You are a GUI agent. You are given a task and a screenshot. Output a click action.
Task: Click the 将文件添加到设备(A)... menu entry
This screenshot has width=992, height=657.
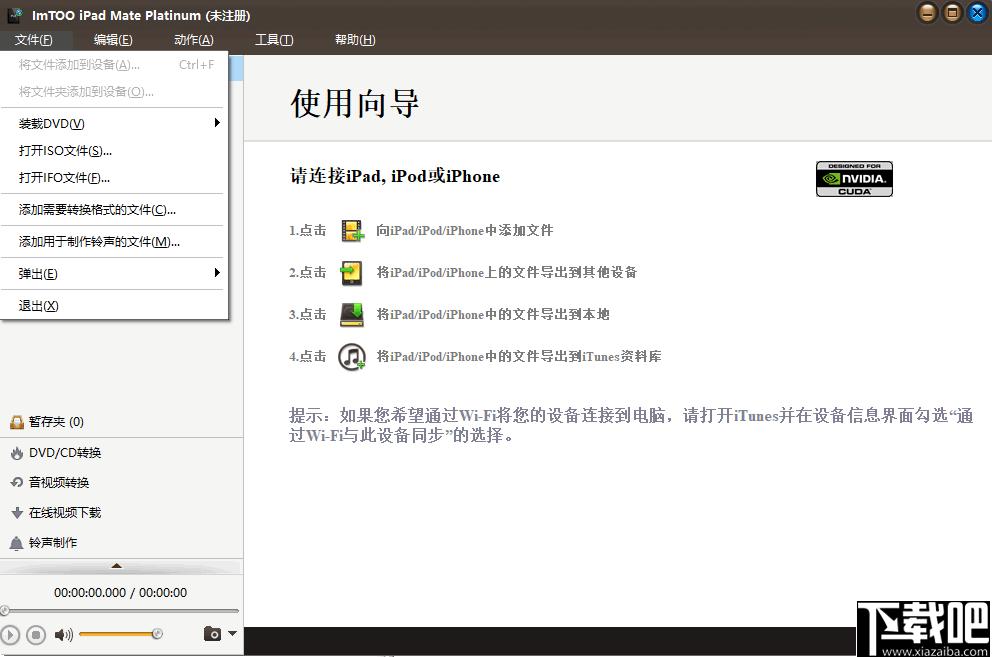tap(114, 65)
